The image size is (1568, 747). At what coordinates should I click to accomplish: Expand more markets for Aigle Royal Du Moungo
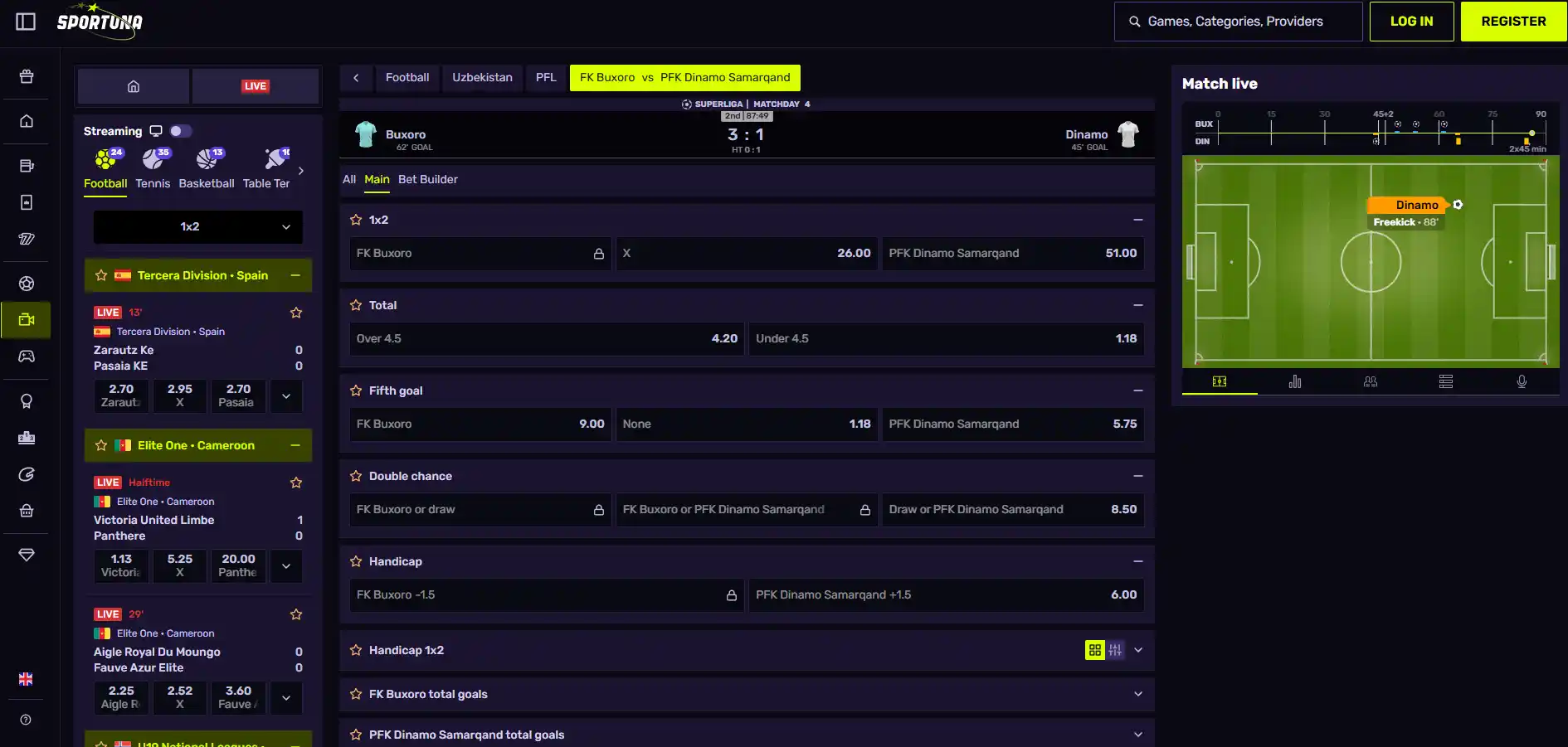(286, 698)
